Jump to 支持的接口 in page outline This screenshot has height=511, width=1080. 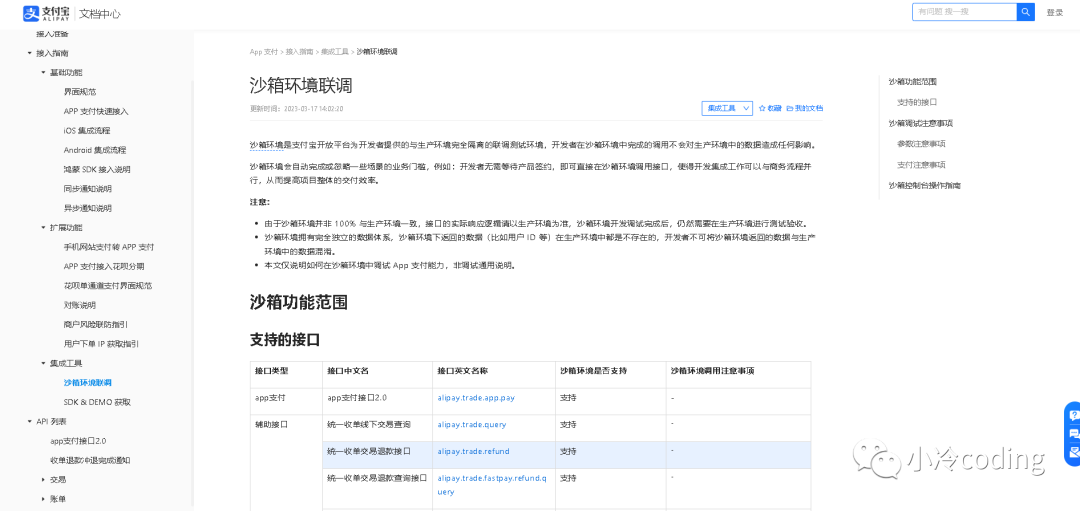click(917, 102)
